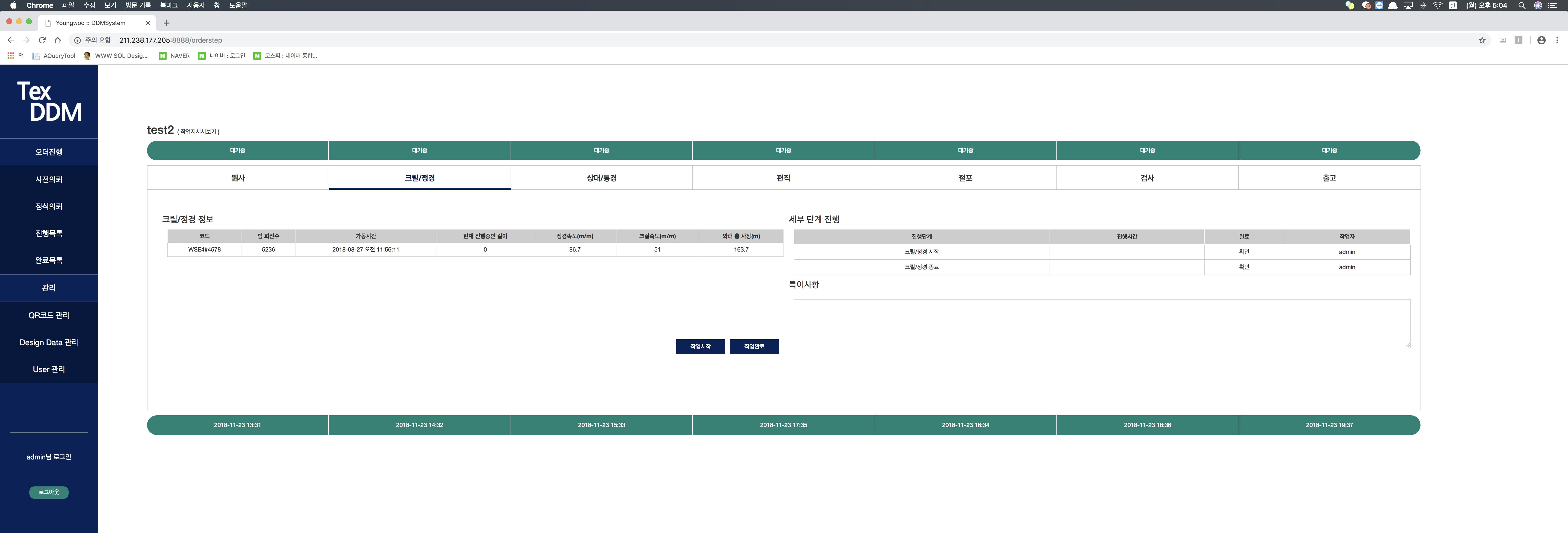Open the 검사 tab
Screen dimensions: 1568x533
pyautogui.click(x=1147, y=178)
